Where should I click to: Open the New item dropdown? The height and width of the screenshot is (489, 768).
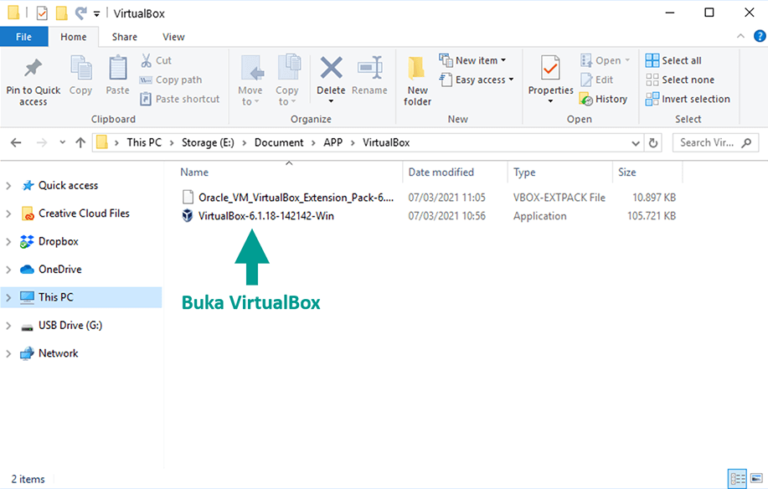(473, 60)
